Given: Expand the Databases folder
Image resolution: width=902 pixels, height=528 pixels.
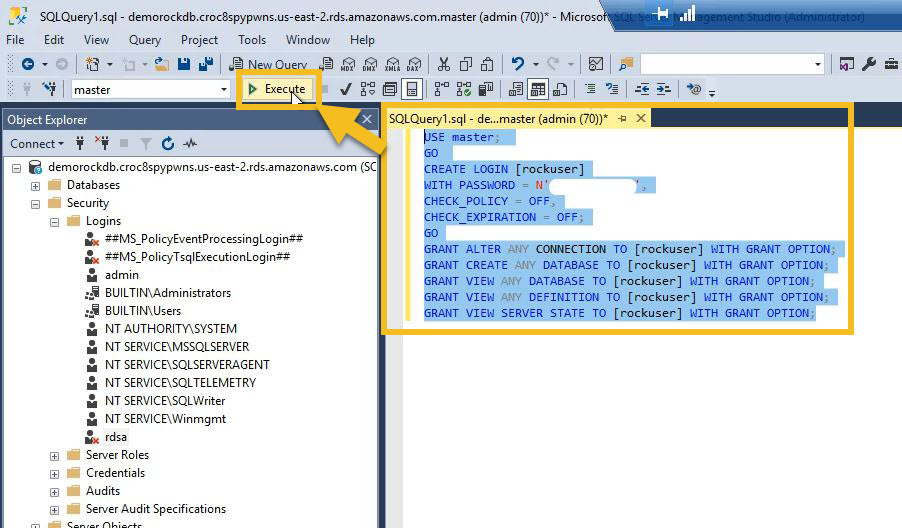Looking at the screenshot, I should [x=36, y=186].
